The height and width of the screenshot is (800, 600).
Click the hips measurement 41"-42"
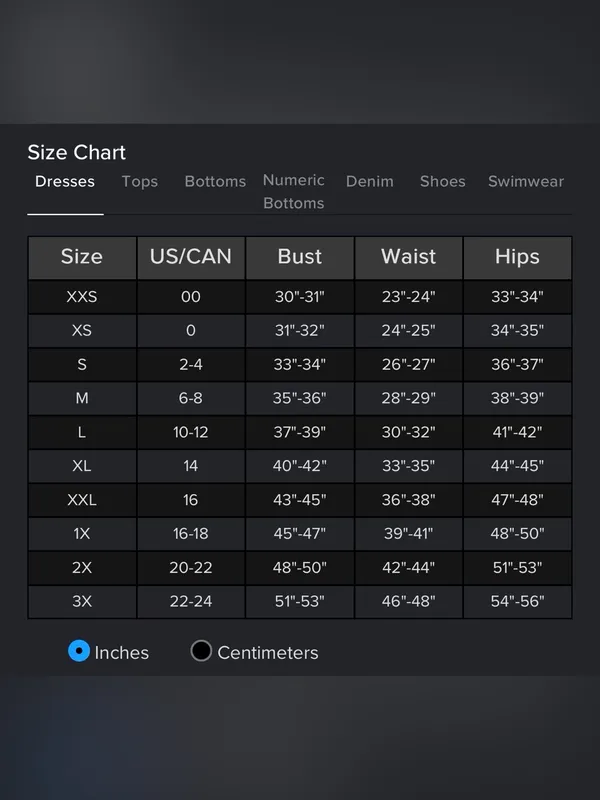[517, 433]
